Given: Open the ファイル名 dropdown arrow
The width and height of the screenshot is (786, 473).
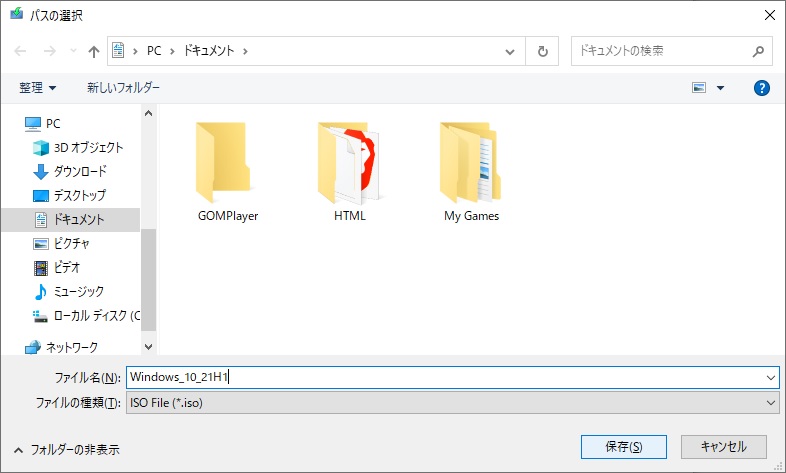Looking at the screenshot, I should [770, 377].
